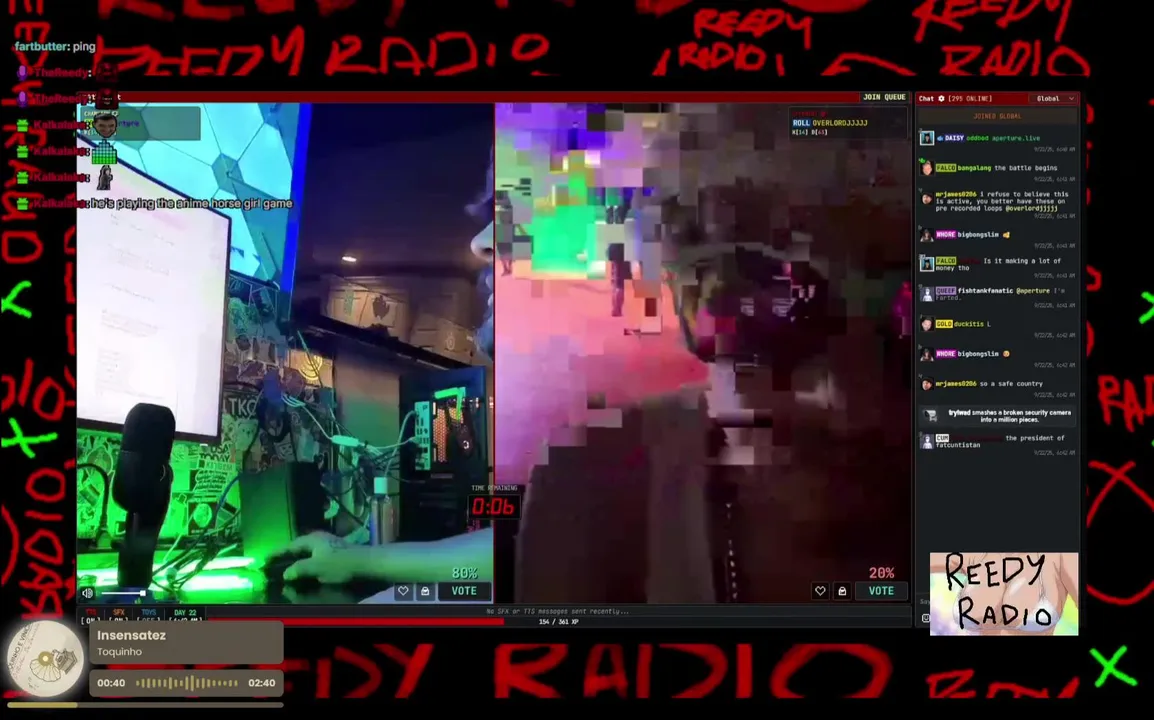This screenshot has width=1154, height=720.
Task: Click the Insensatez song title
Action: click(x=131, y=635)
